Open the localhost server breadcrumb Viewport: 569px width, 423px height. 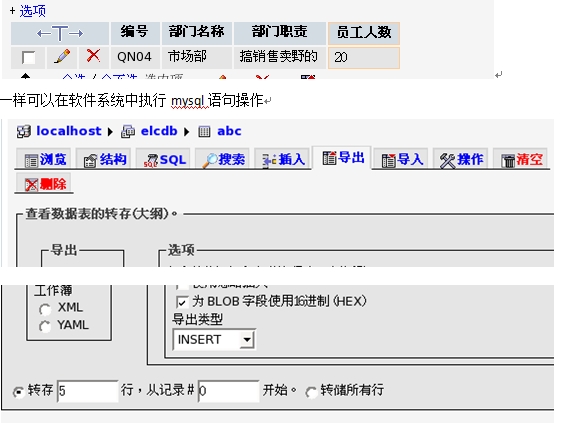click(69, 131)
